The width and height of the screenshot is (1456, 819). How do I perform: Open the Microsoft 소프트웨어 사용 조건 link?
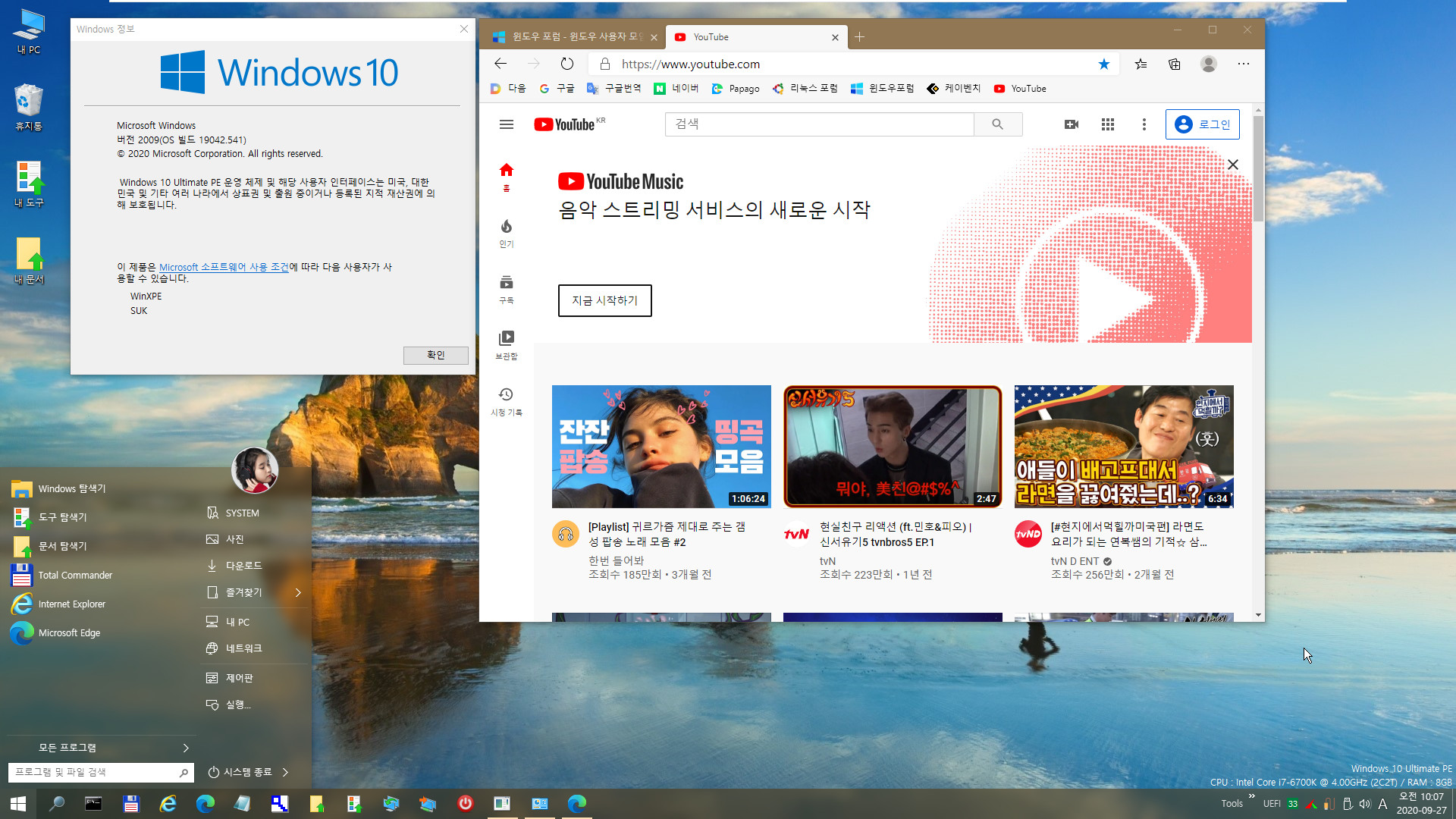point(224,267)
